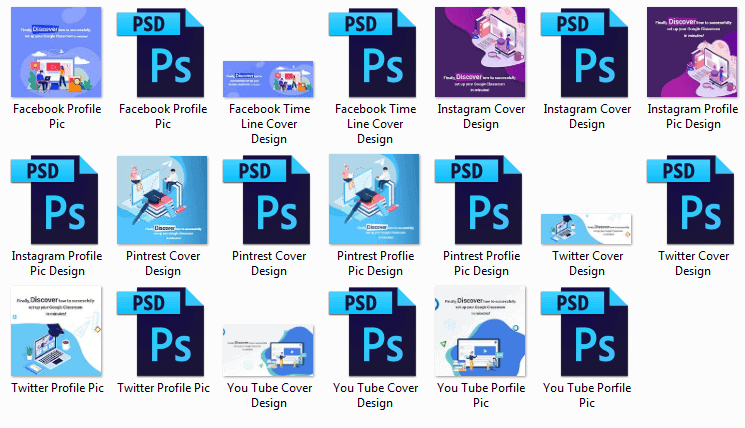Open the Pintrest Cover Design PSD icon

click(268, 199)
